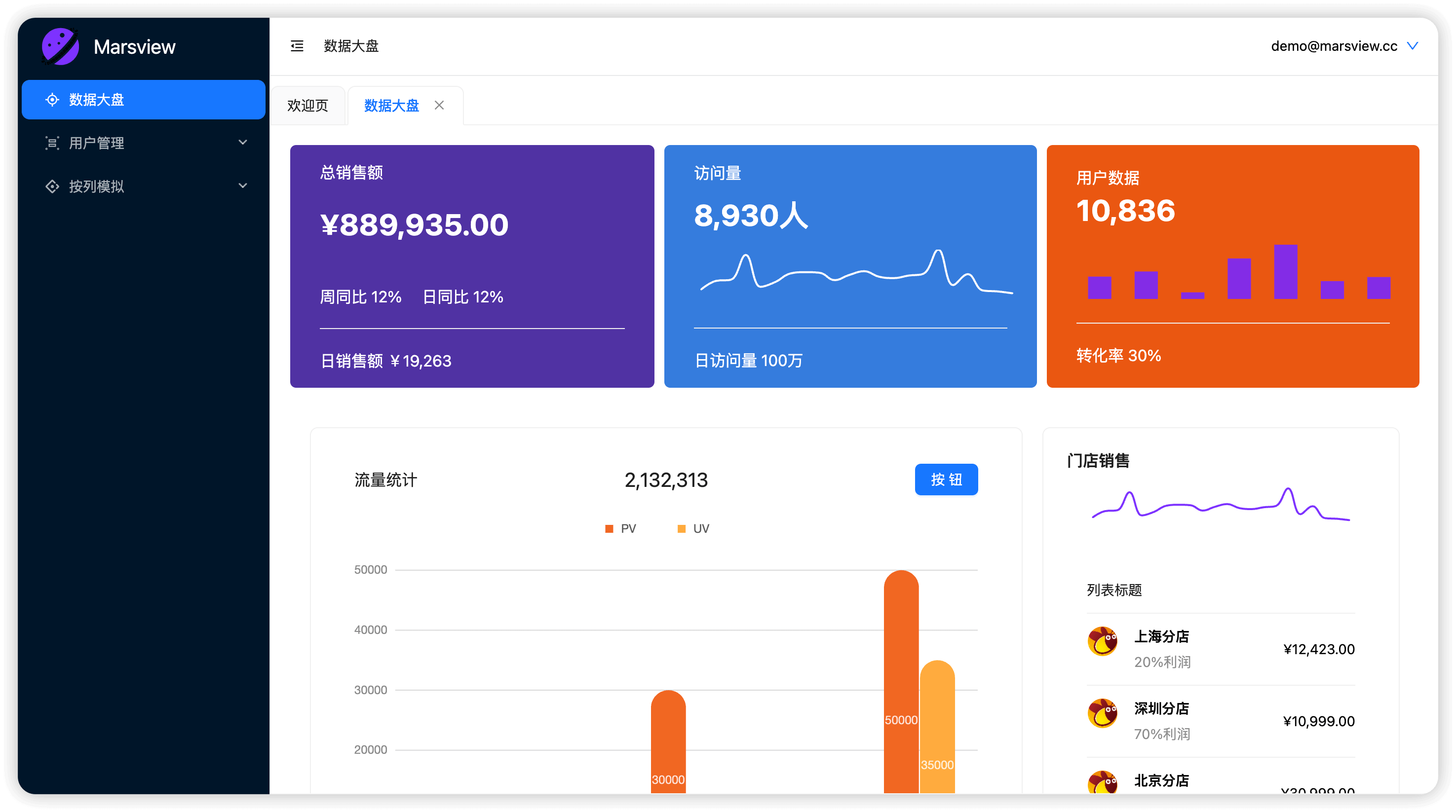Viewport: 1456px width, 812px height.
Task: Click the ¥12,423.00 amount
Action: [1319, 649]
